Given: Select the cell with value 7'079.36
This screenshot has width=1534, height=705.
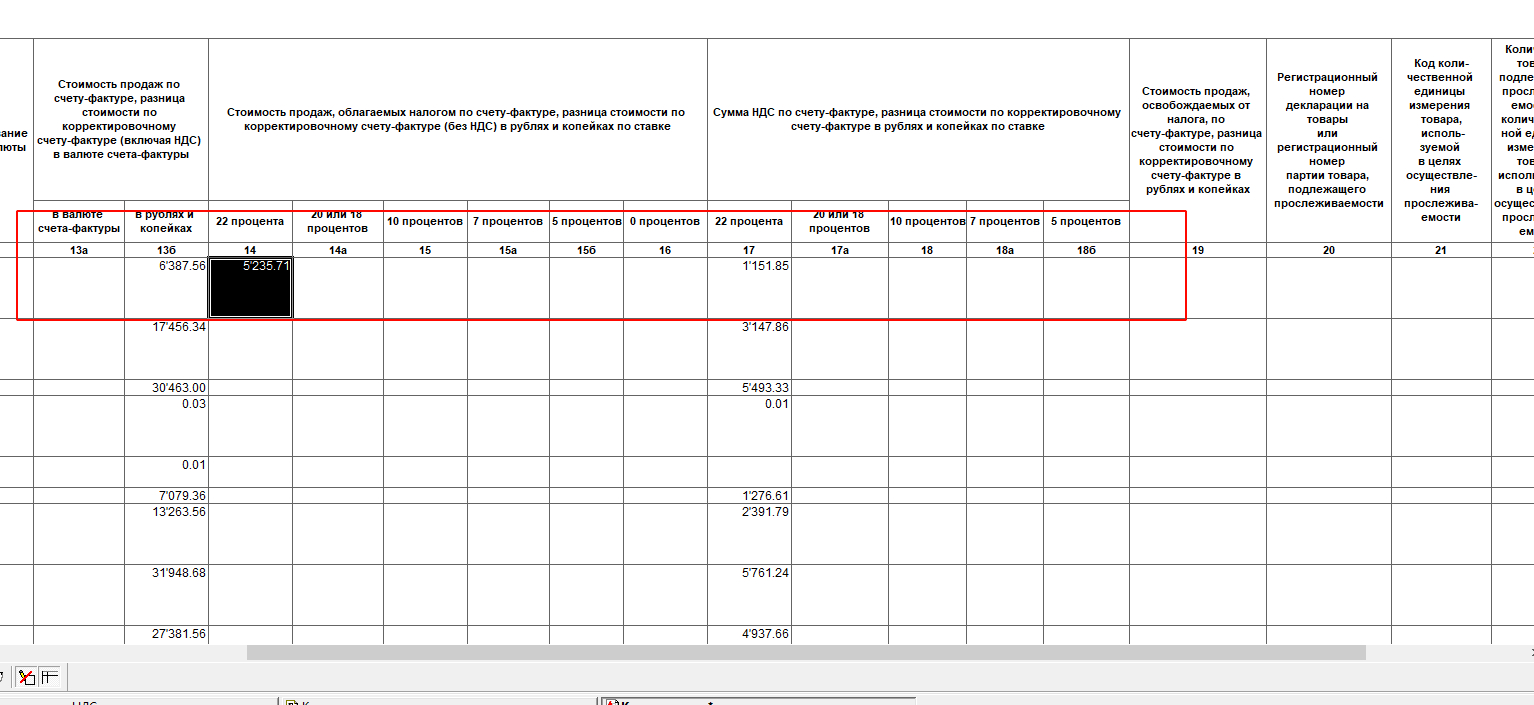Looking at the screenshot, I should click(x=166, y=496).
